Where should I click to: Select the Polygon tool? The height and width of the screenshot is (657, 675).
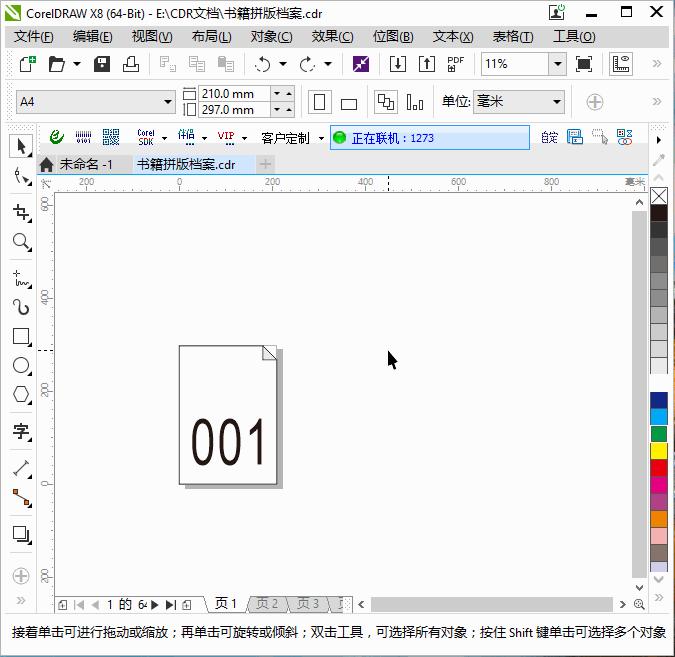pyautogui.click(x=22, y=394)
